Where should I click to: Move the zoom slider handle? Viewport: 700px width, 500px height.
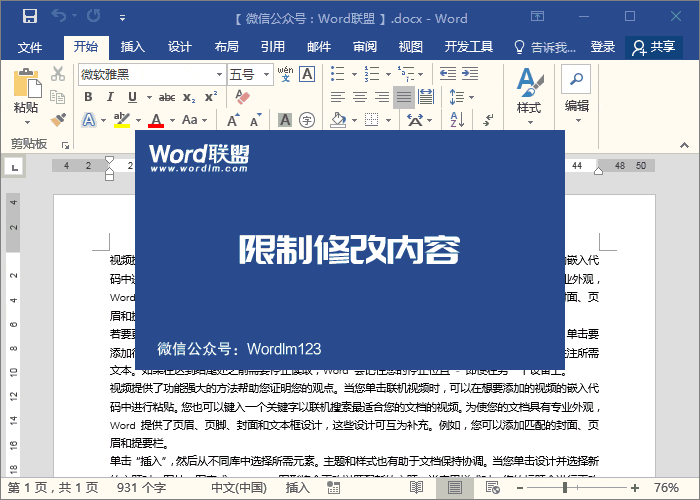coord(565,488)
